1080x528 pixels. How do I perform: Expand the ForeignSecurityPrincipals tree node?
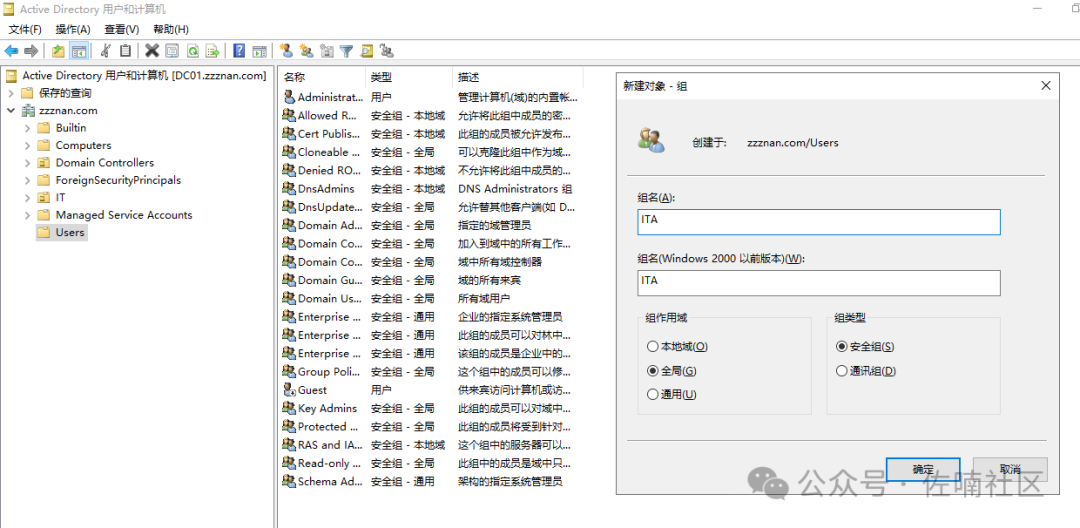28,180
